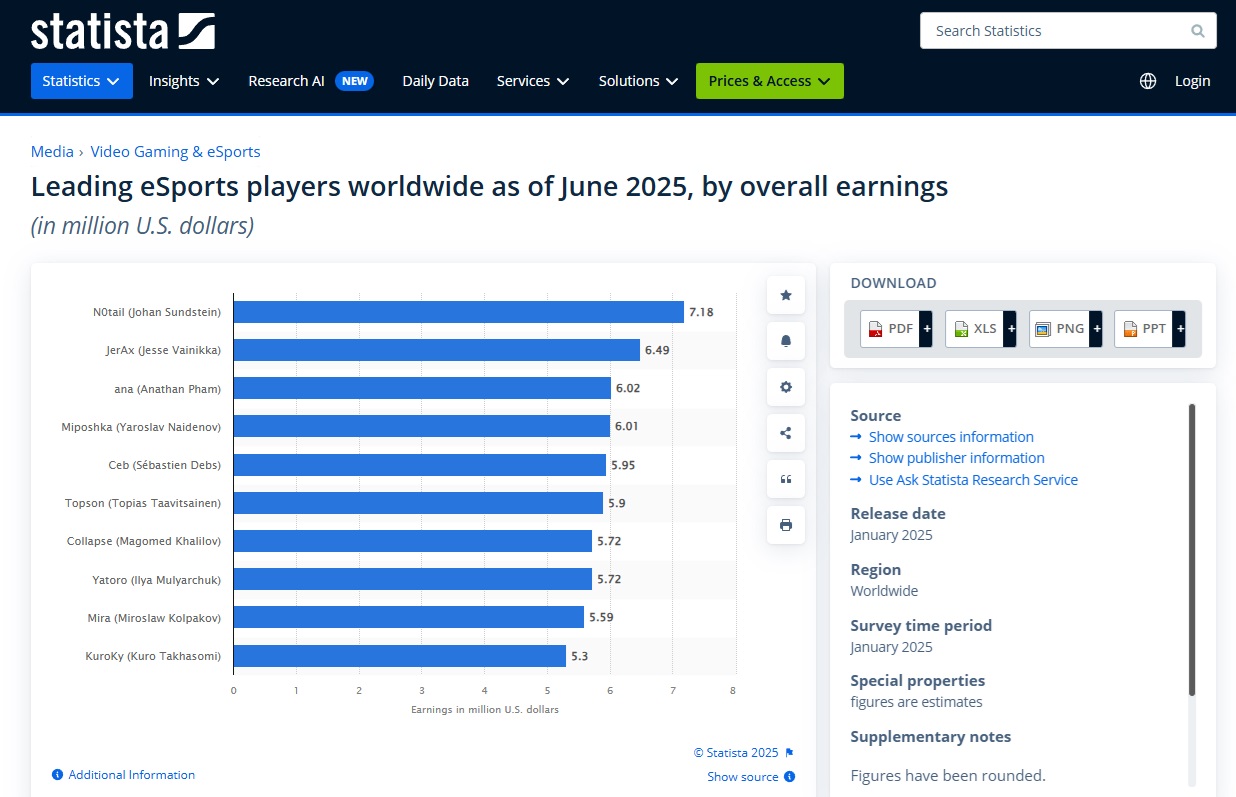Click the XLS file icon
Screen dimensions: 1236x797
[960, 329]
